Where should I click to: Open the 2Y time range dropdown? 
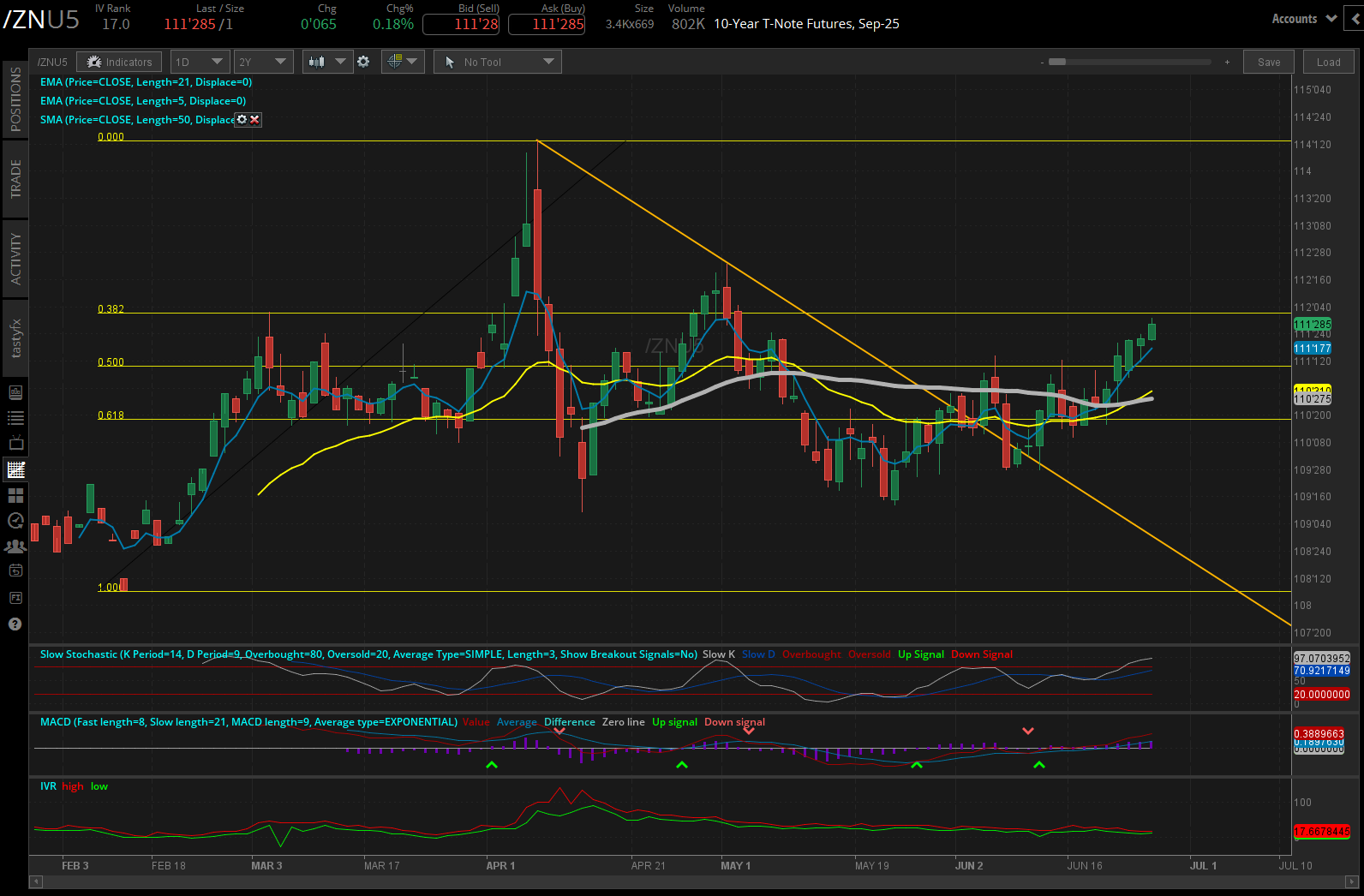tap(263, 62)
